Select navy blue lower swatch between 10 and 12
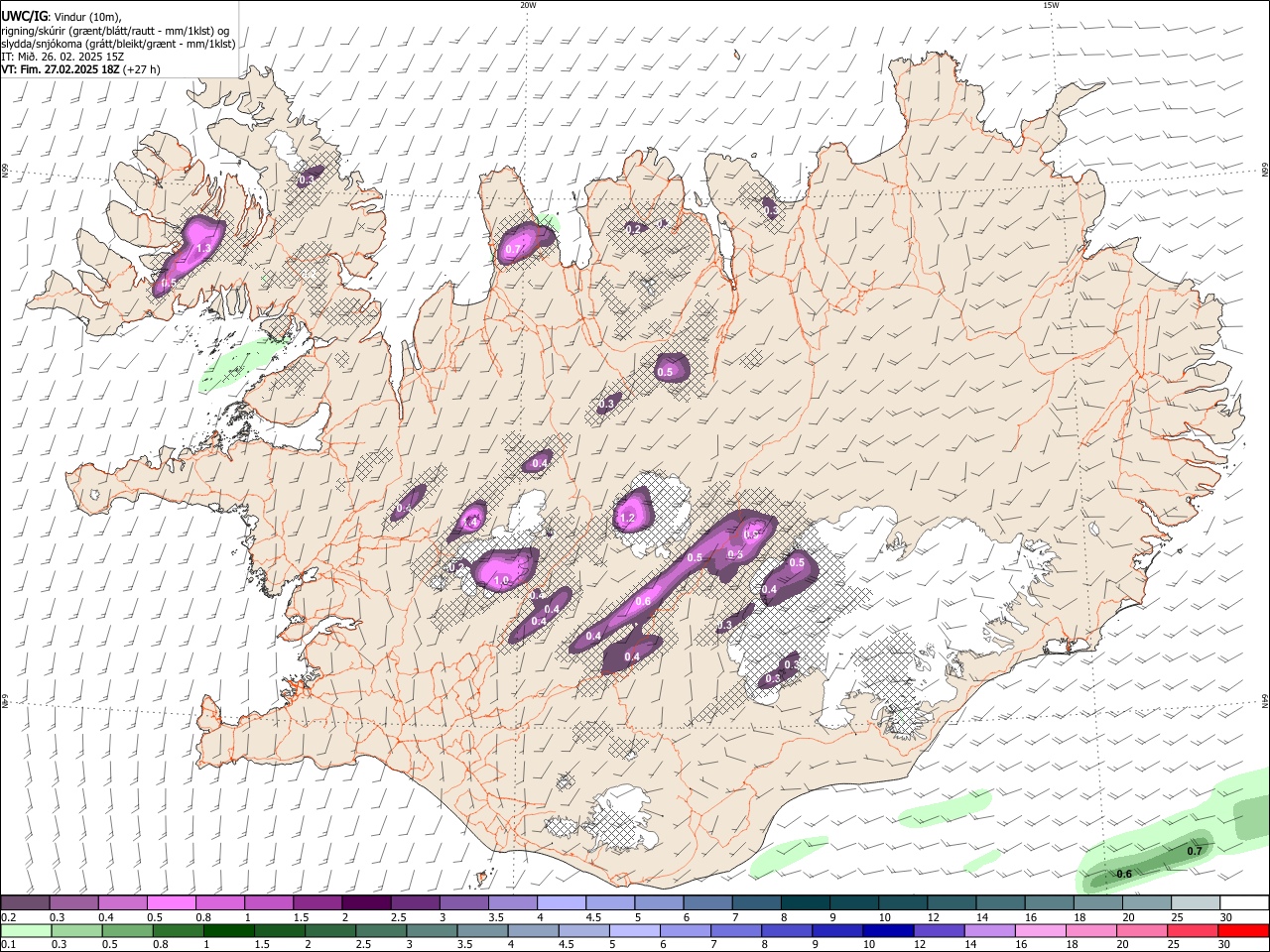Screen dimensions: 1270x952 point(888,931)
